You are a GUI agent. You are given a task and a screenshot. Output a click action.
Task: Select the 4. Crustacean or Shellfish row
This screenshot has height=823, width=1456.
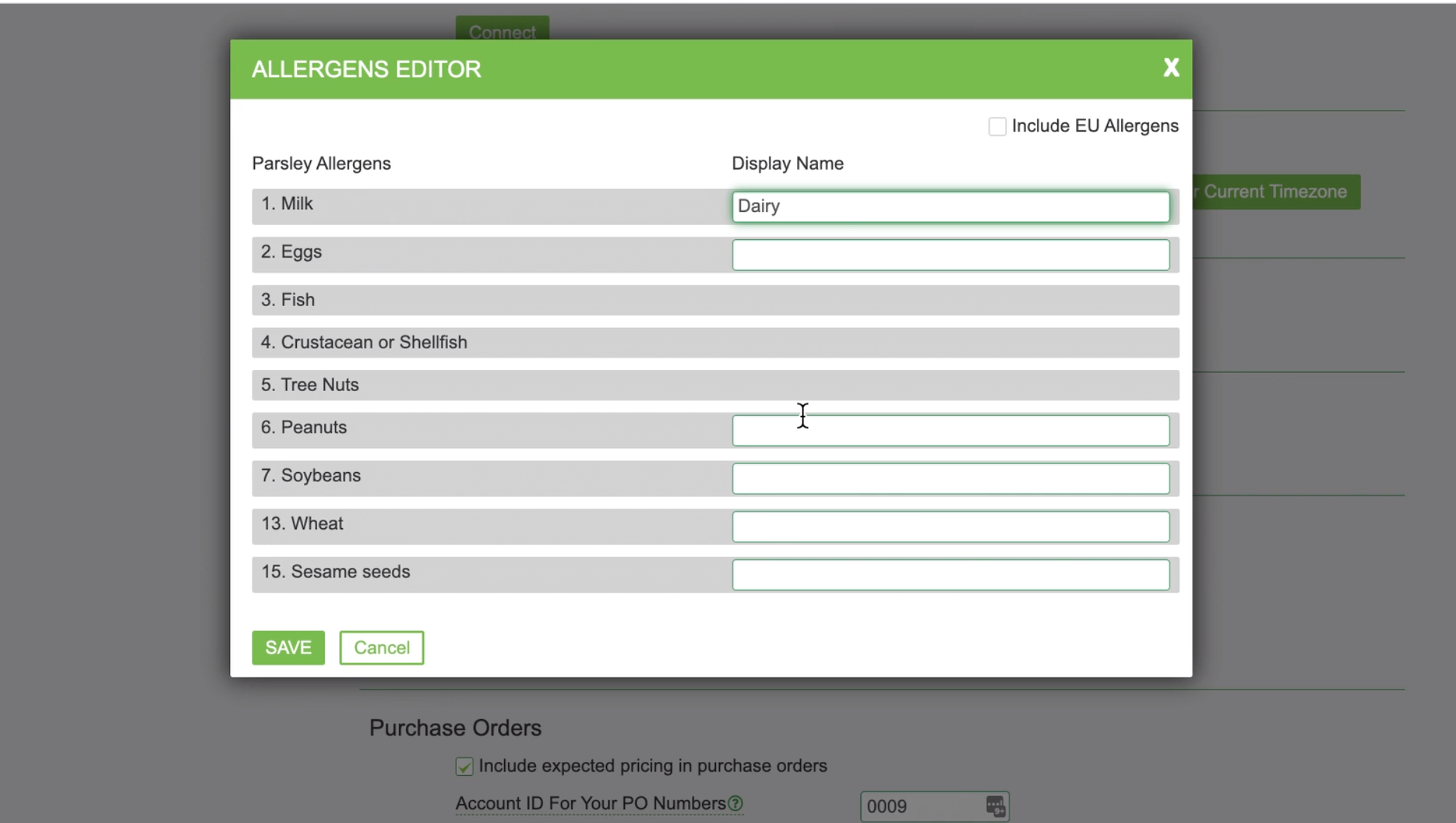click(x=715, y=343)
